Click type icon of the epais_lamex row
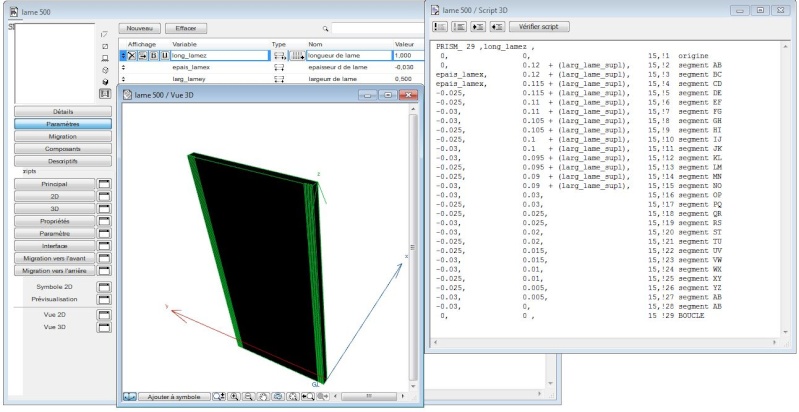Viewport: 799px width, 412px height. click(x=279, y=67)
